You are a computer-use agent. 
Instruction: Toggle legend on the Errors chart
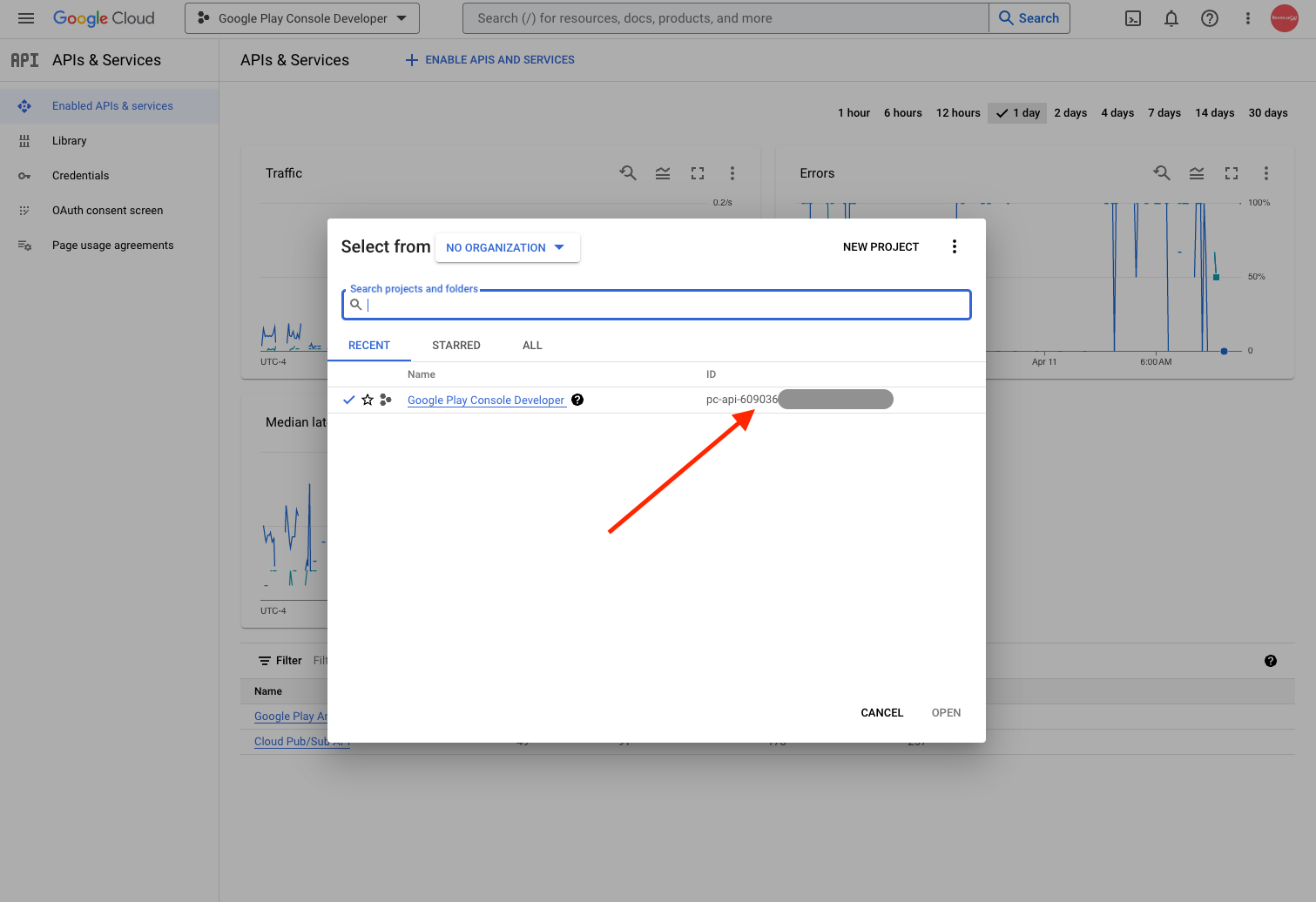(x=1197, y=173)
